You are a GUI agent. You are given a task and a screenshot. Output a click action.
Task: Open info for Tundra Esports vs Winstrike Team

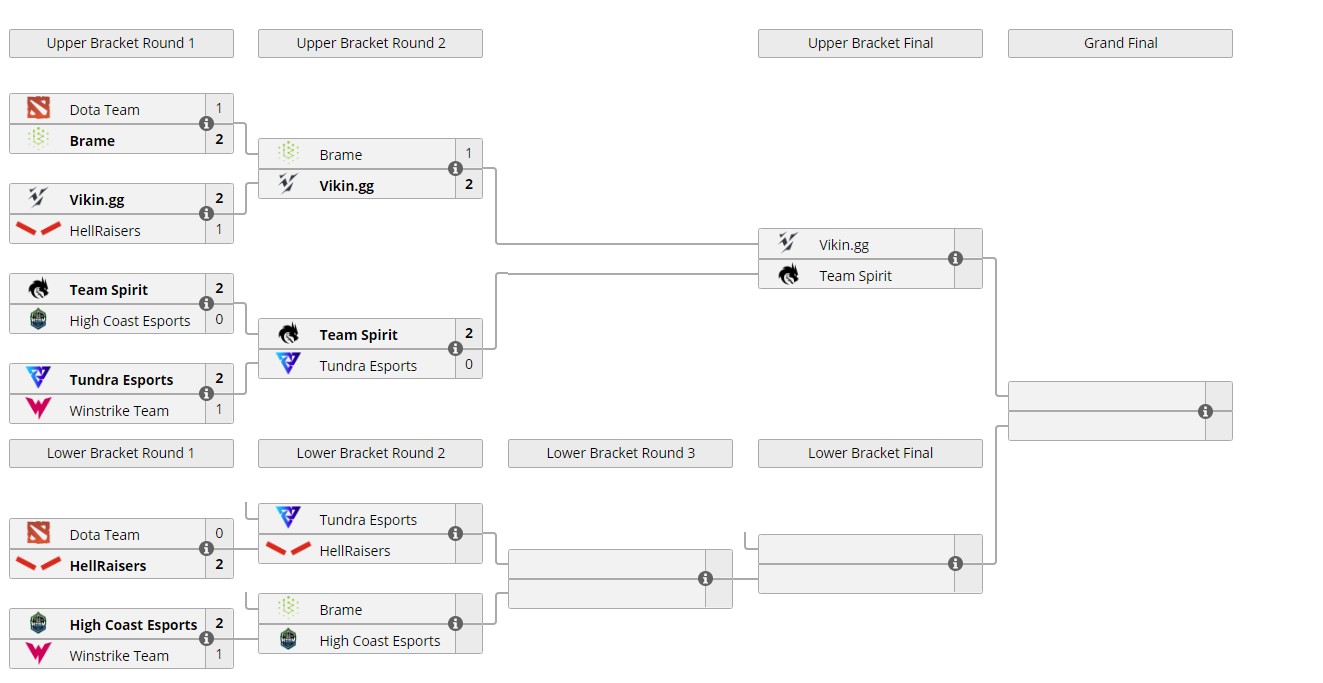coord(206,394)
